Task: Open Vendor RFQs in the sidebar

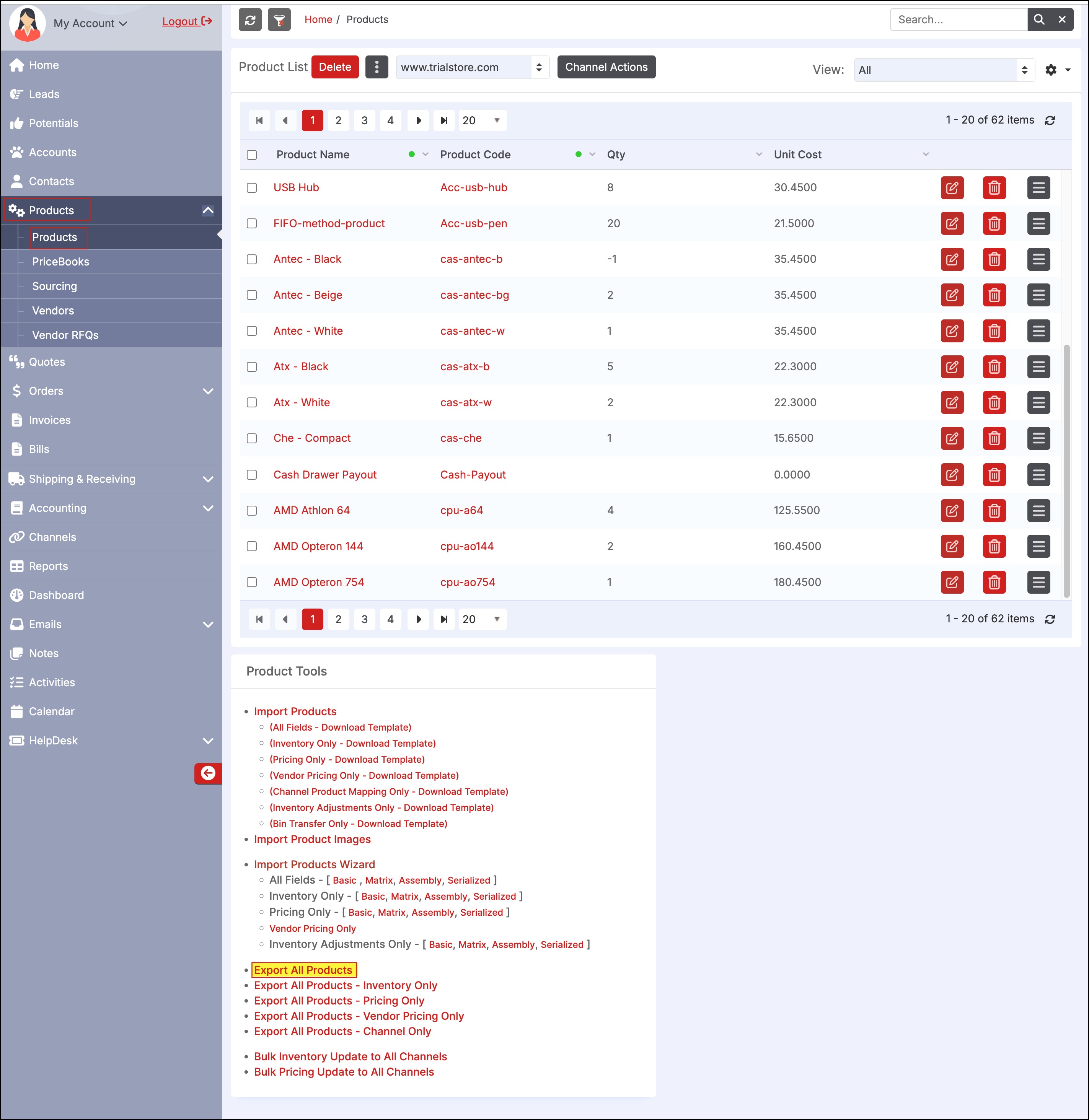Action: (x=65, y=335)
